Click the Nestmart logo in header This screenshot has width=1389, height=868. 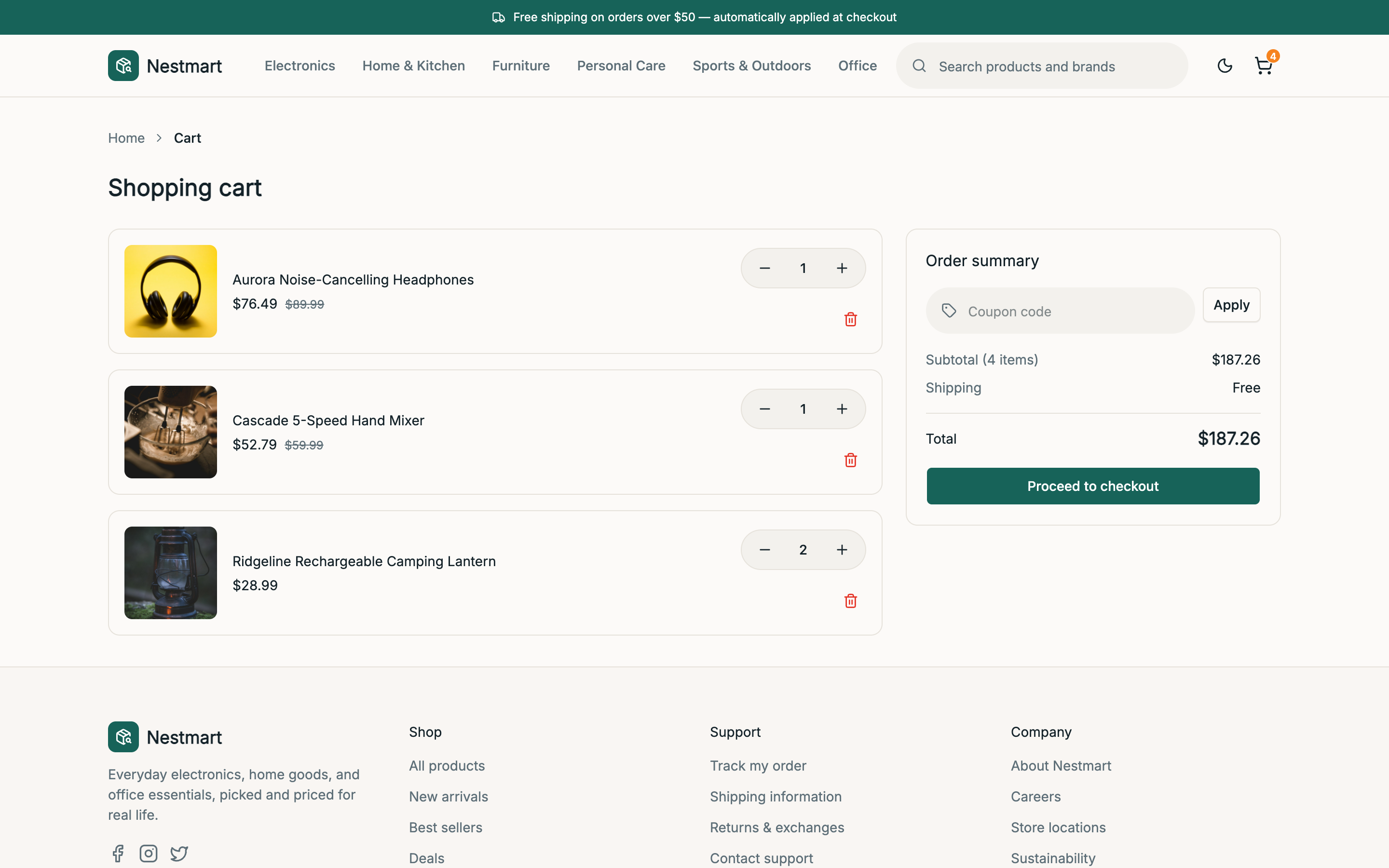tap(165, 66)
